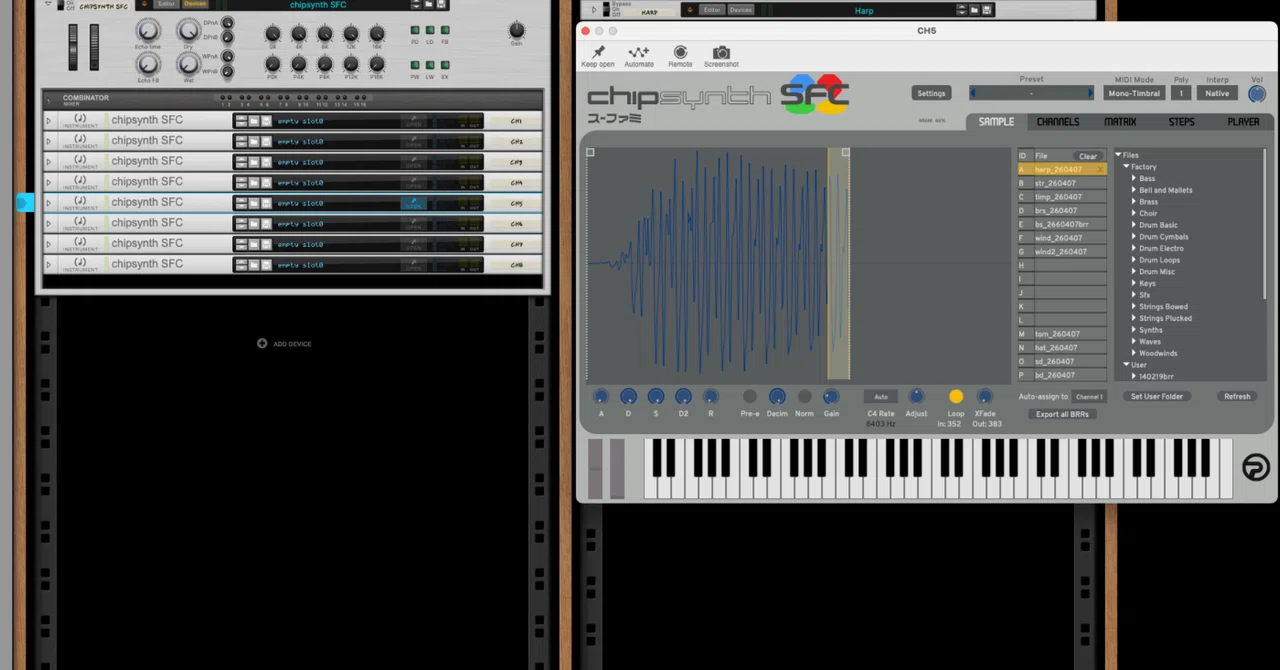This screenshot has width=1280, height=670.
Task: Switch to the SAMPLE tab
Action: [x=996, y=122]
